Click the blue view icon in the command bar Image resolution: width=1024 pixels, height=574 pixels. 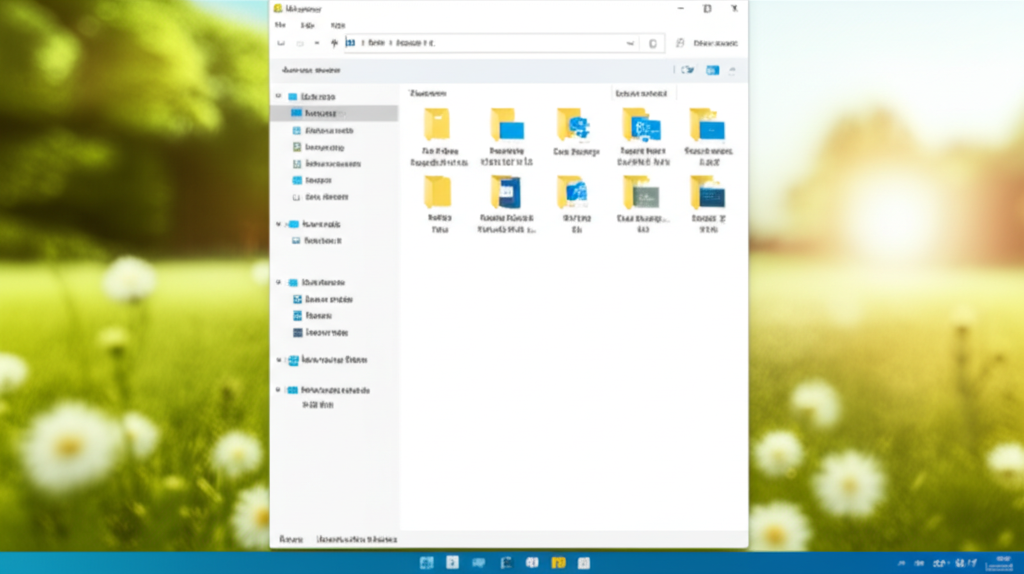point(712,70)
